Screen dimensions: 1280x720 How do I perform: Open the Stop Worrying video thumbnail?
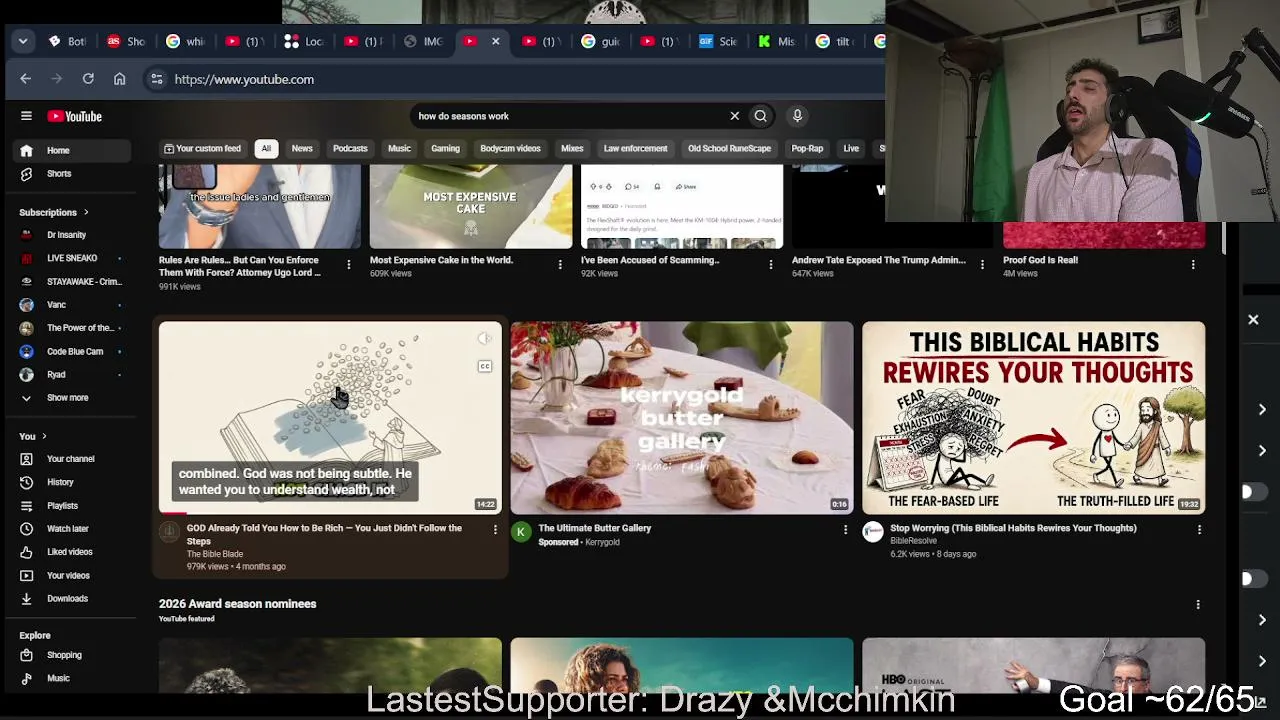(x=1033, y=418)
